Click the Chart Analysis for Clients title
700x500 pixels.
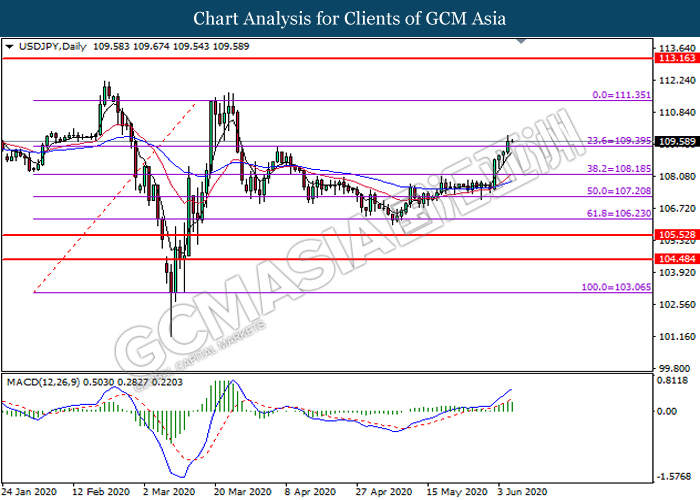tap(349, 17)
